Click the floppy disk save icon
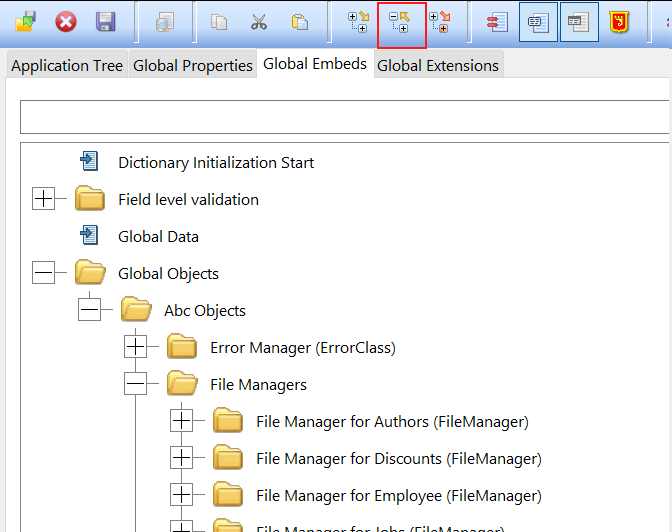The width and height of the screenshot is (672, 532). tap(105, 22)
